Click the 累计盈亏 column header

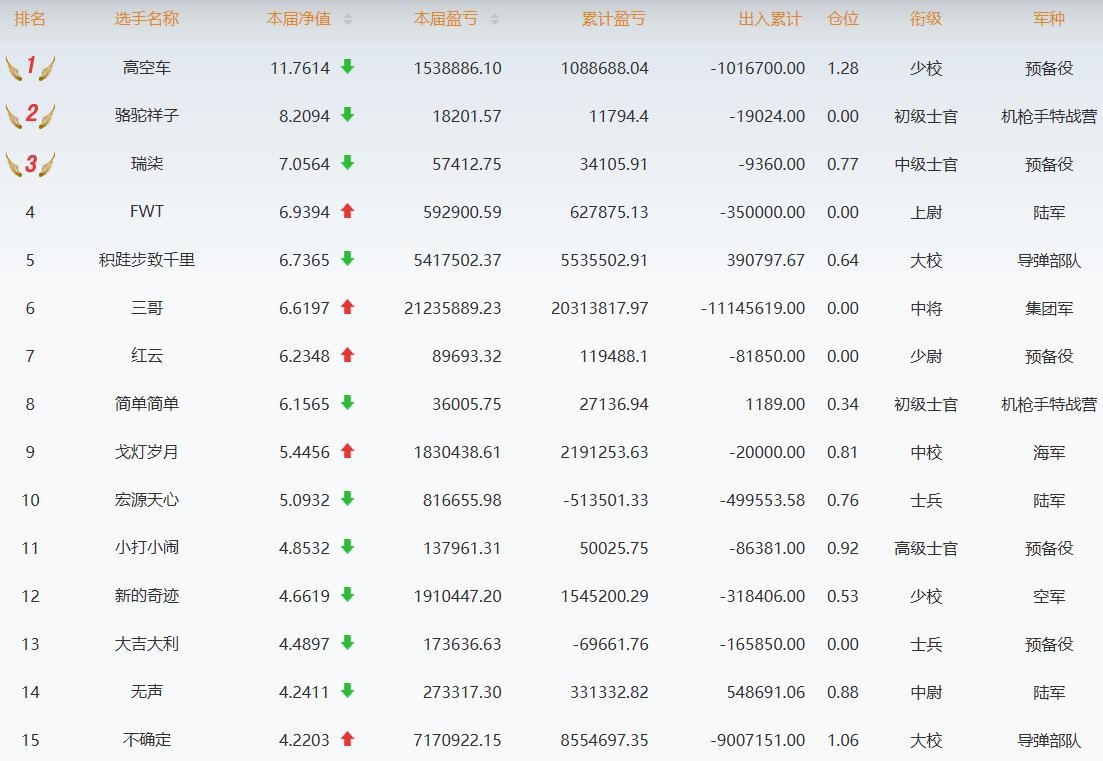click(613, 20)
